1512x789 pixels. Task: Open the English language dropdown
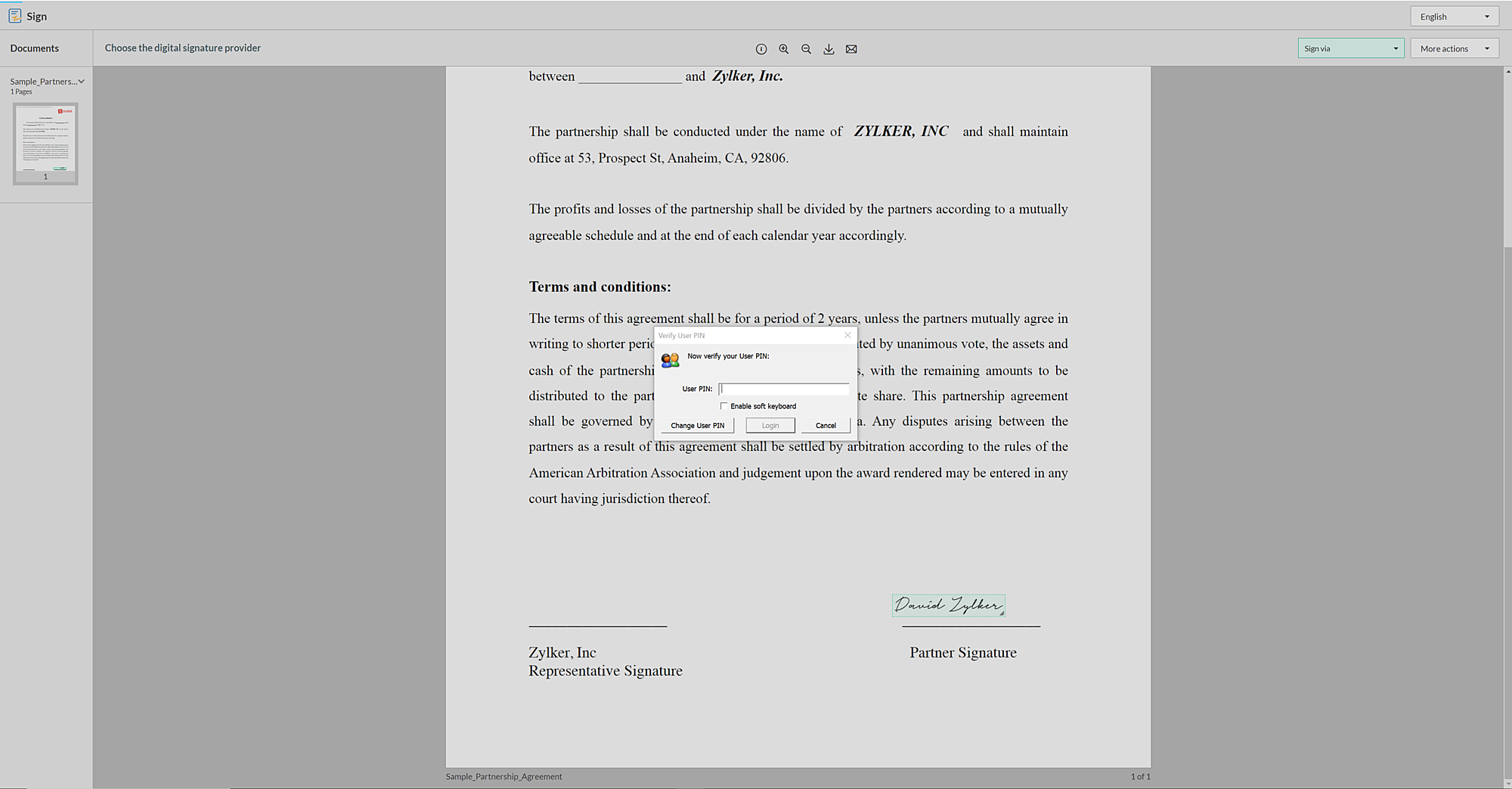(1455, 17)
